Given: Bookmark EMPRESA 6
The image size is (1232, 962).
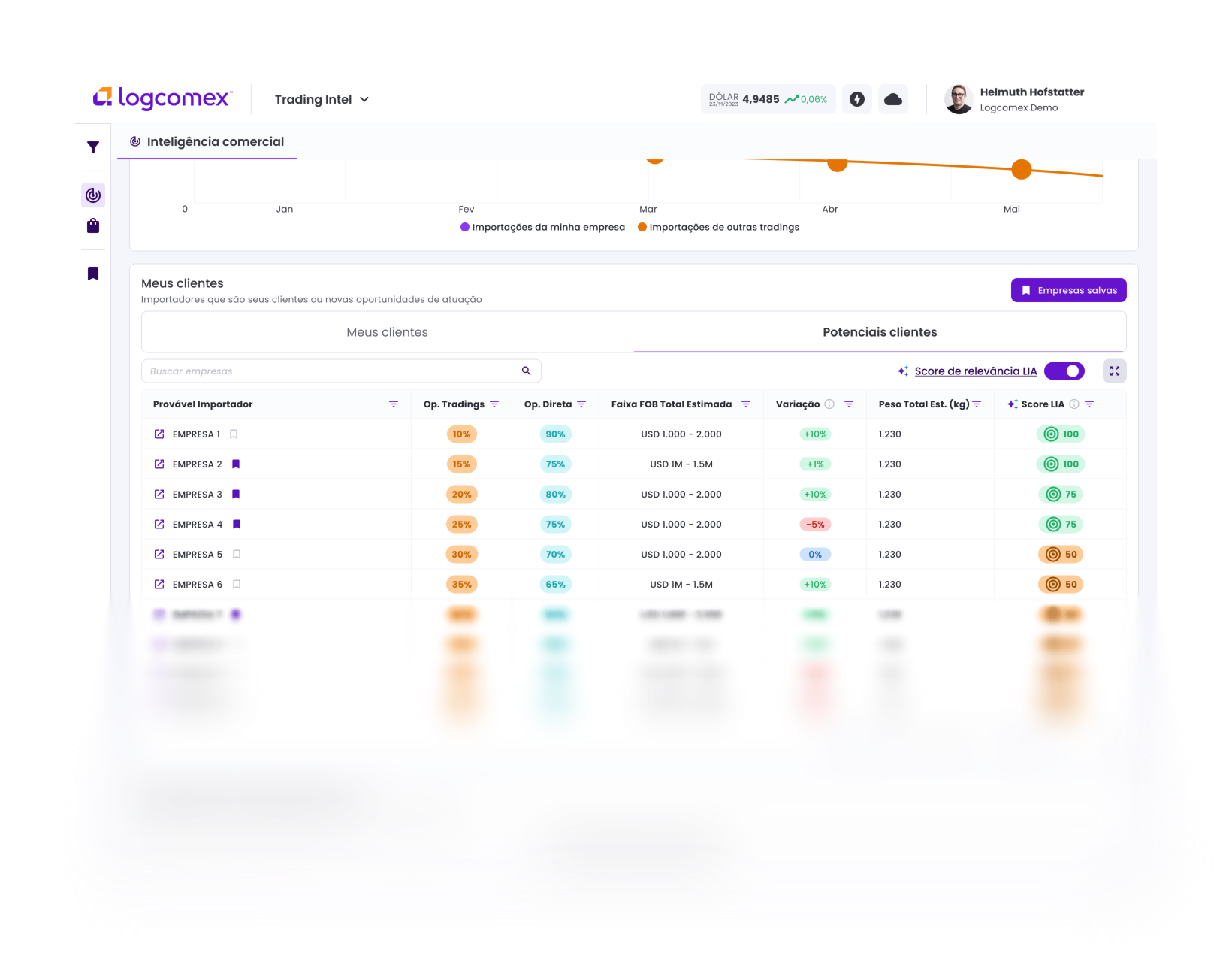Looking at the screenshot, I should (x=237, y=585).
